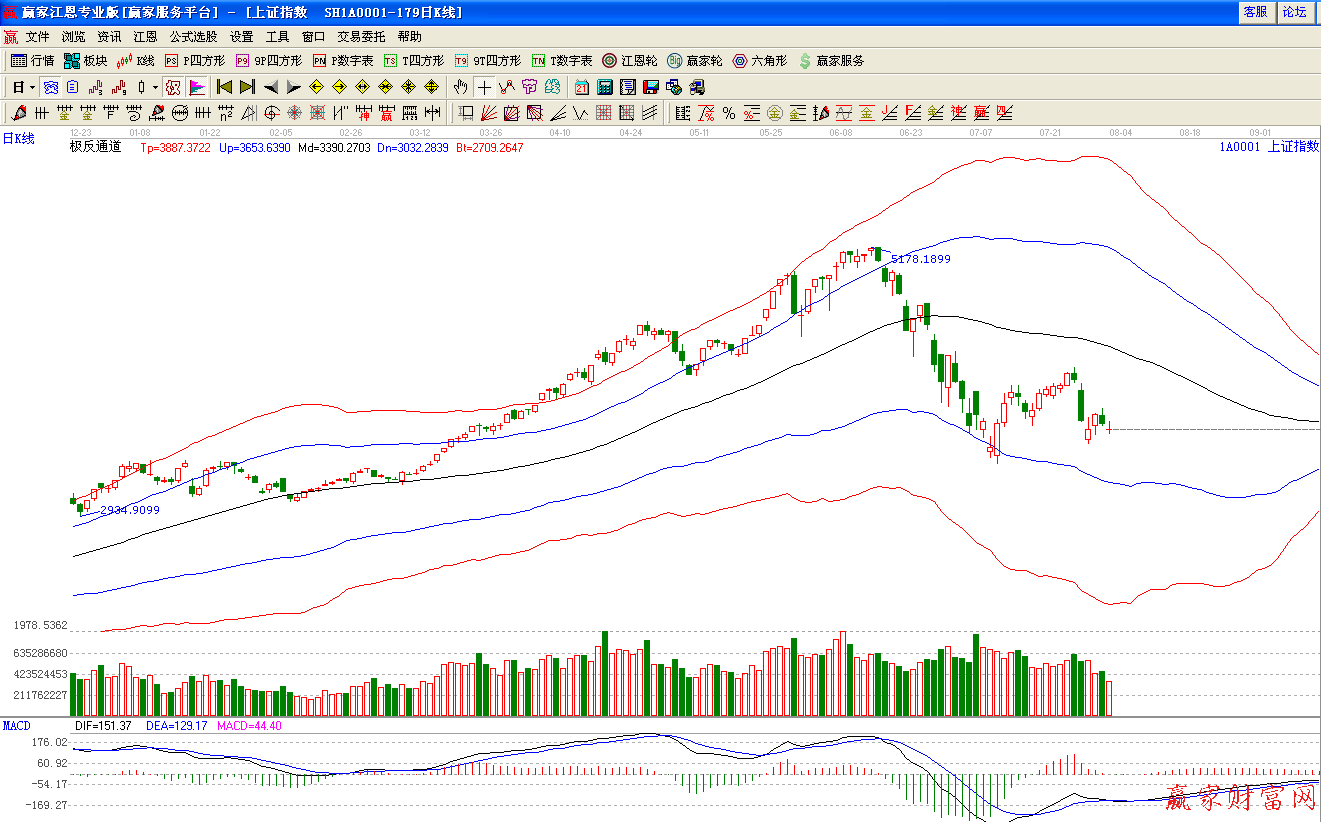
Task: Select the hand pan tool
Action: pyautogui.click(x=460, y=87)
